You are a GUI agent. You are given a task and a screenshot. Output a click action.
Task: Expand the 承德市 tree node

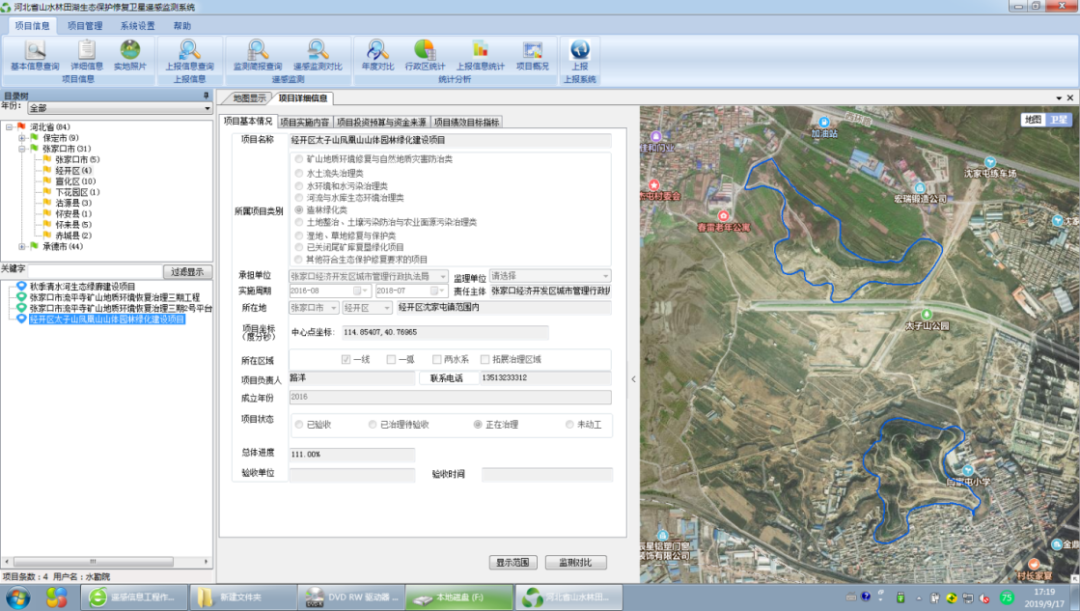coord(22,247)
